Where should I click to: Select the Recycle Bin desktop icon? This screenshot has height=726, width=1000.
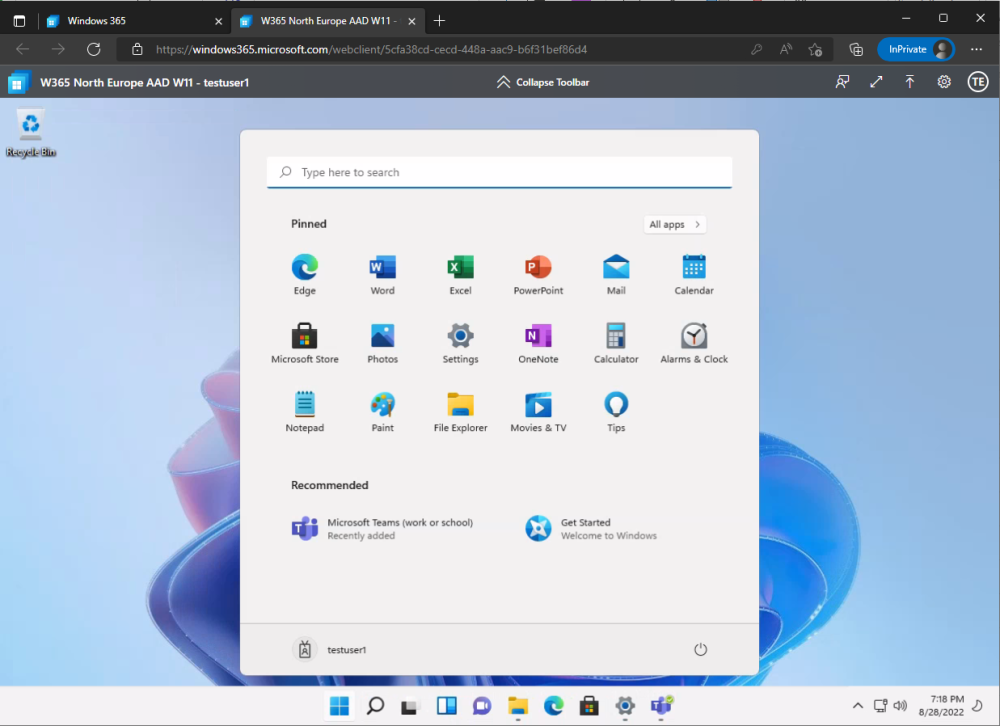tap(31, 133)
